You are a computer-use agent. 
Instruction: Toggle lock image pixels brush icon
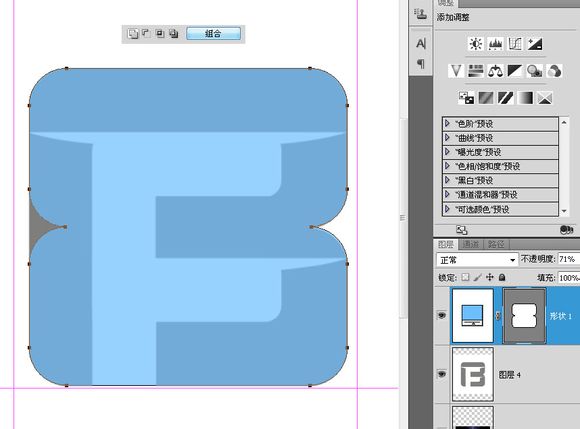tap(478, 277)
